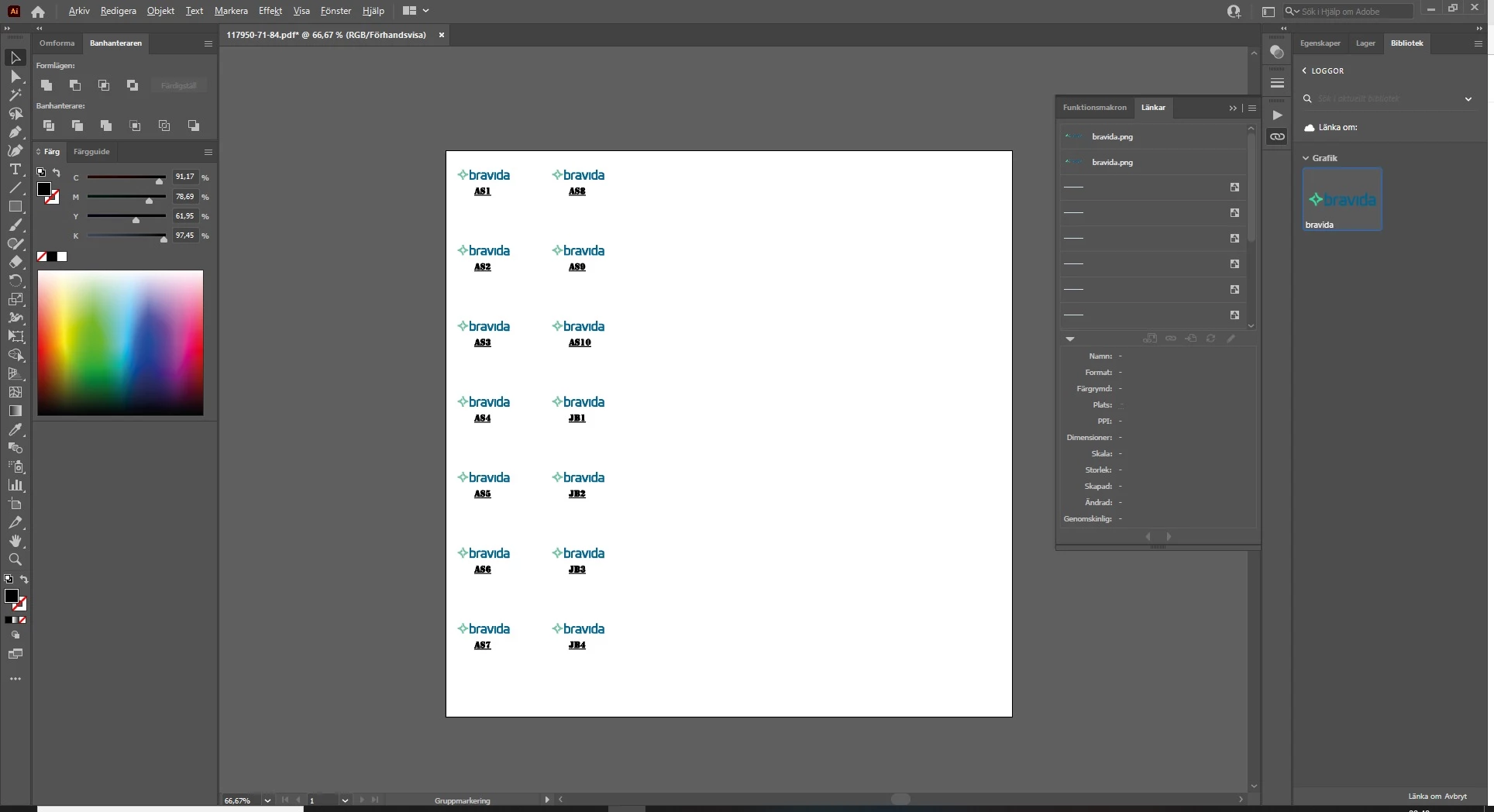Open the Objekt menu
The width and height of the screenshot is (1494, 812).
click(x=160, y=11)
